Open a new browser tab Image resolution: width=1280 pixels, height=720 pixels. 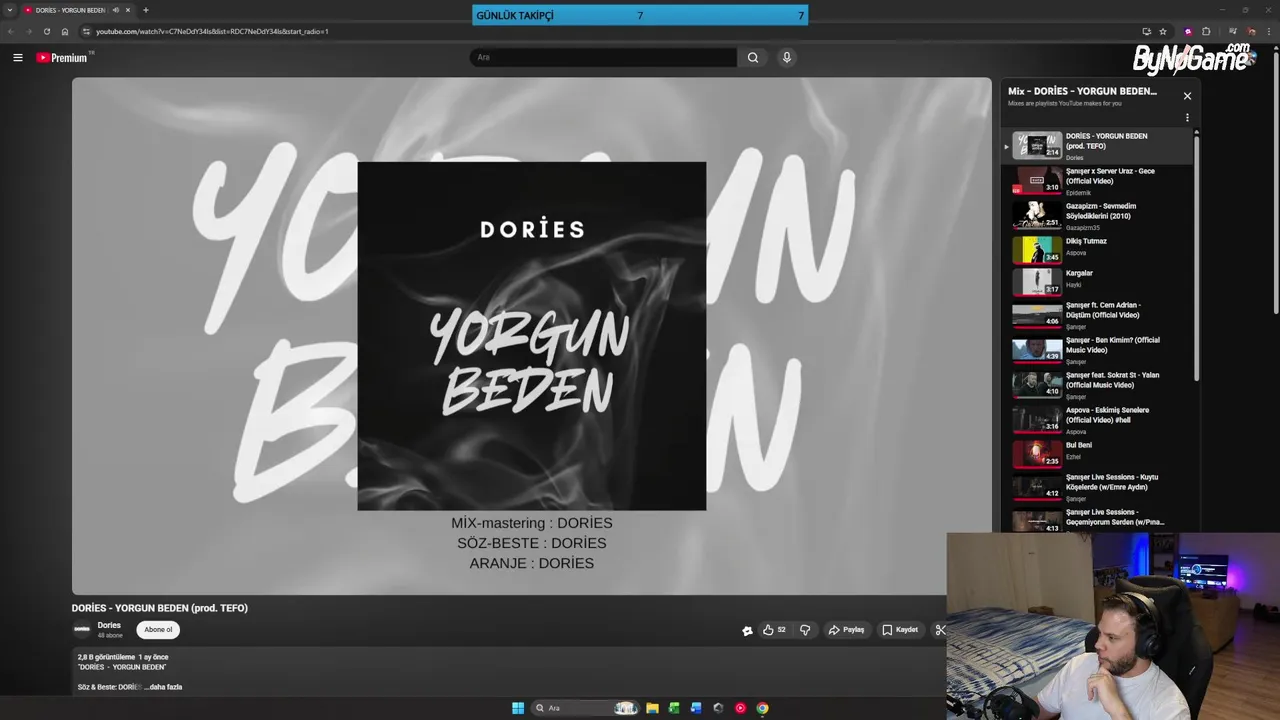pyautogui.click(x=146, y=10)
